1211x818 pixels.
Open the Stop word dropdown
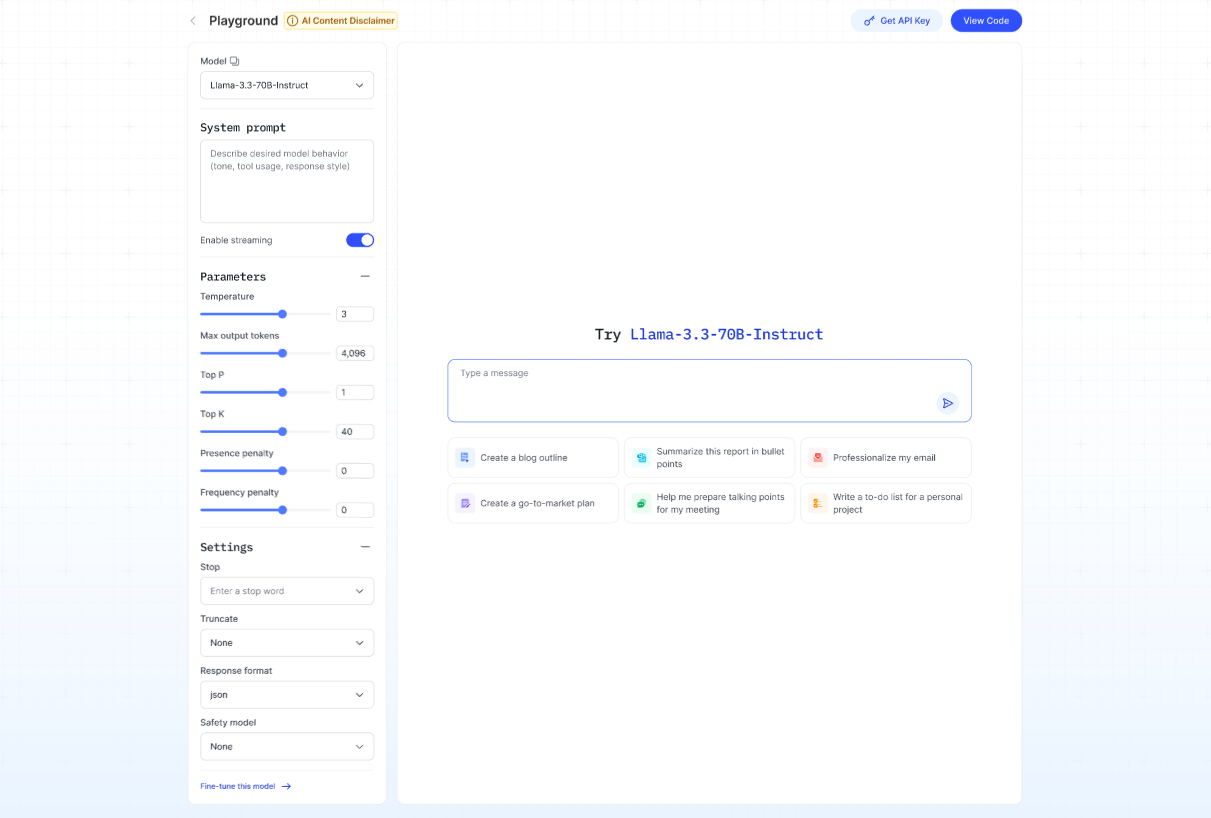point(287,591)
